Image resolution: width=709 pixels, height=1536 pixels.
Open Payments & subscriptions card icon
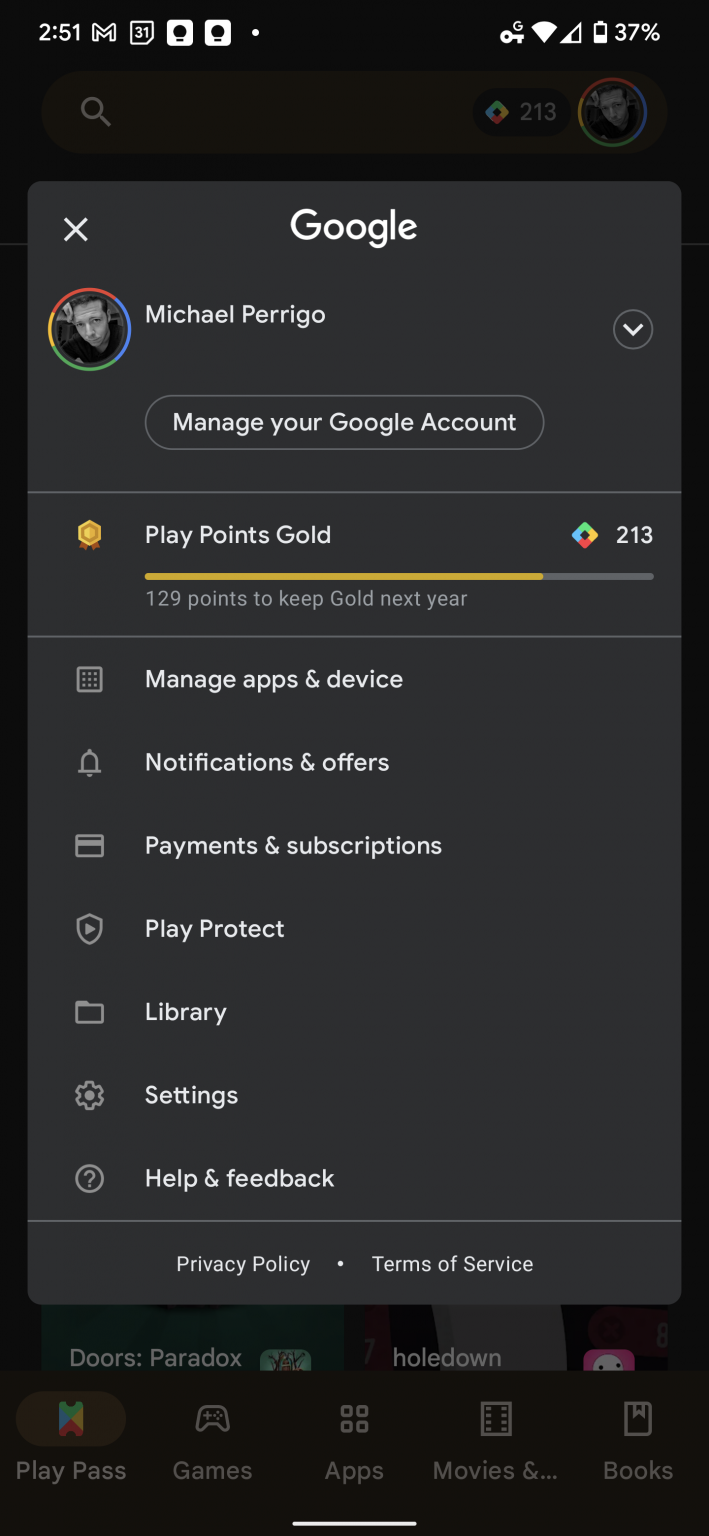coord(89,845)
